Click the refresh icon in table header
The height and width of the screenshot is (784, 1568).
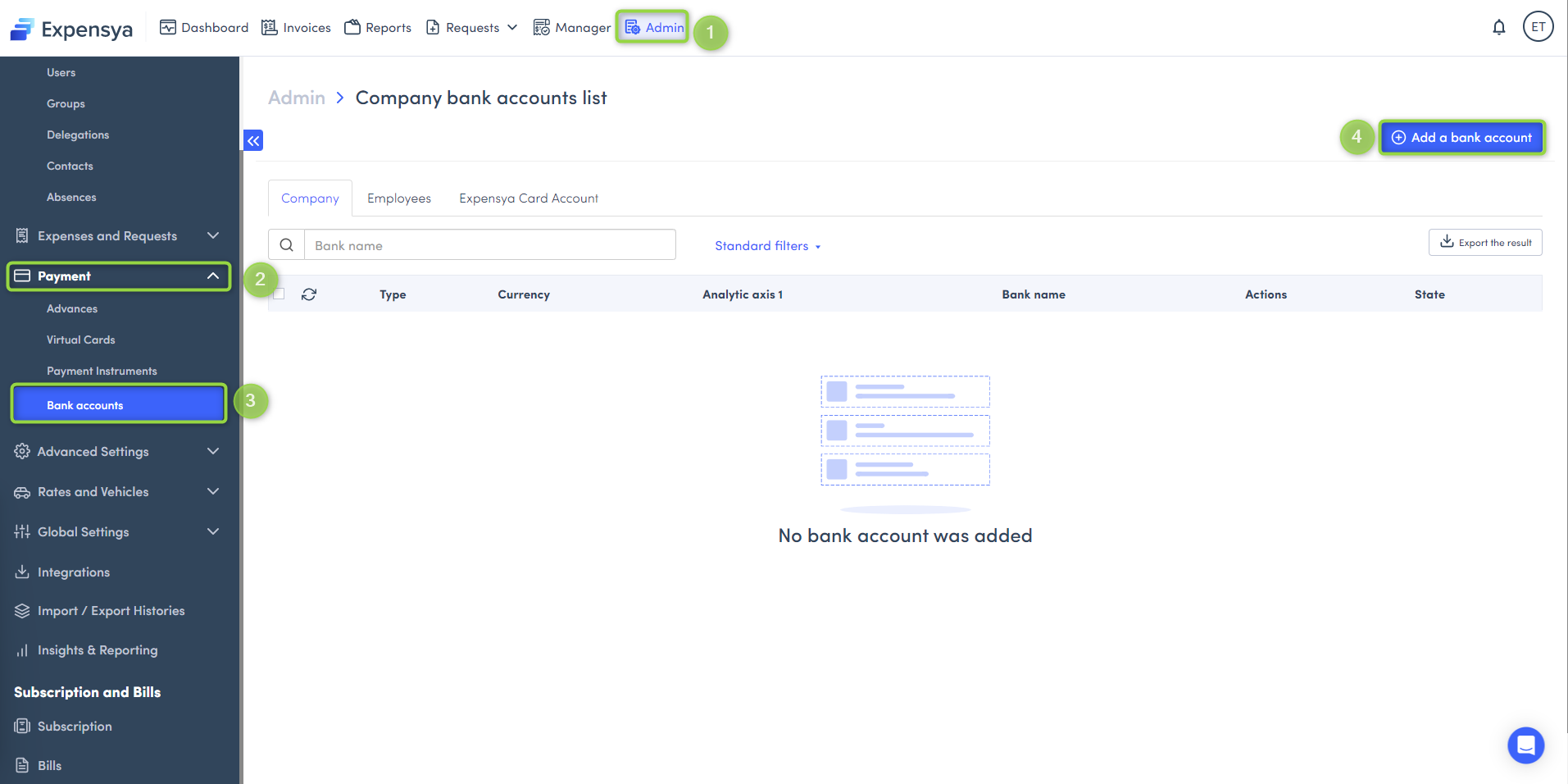tap(309, 294)
